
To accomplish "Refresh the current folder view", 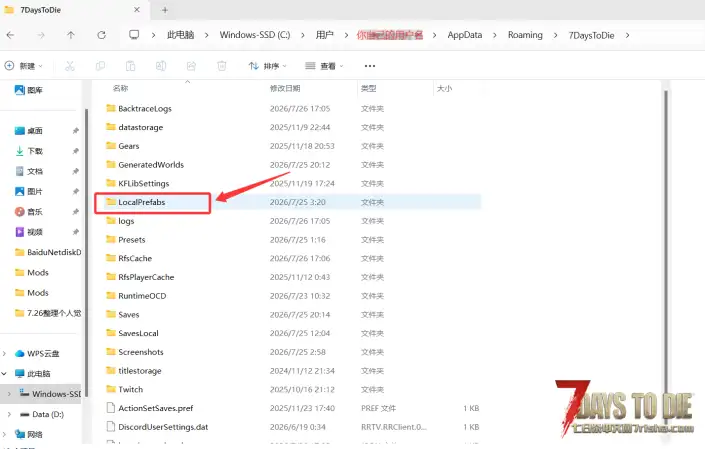I will click(x=102, y=35).
